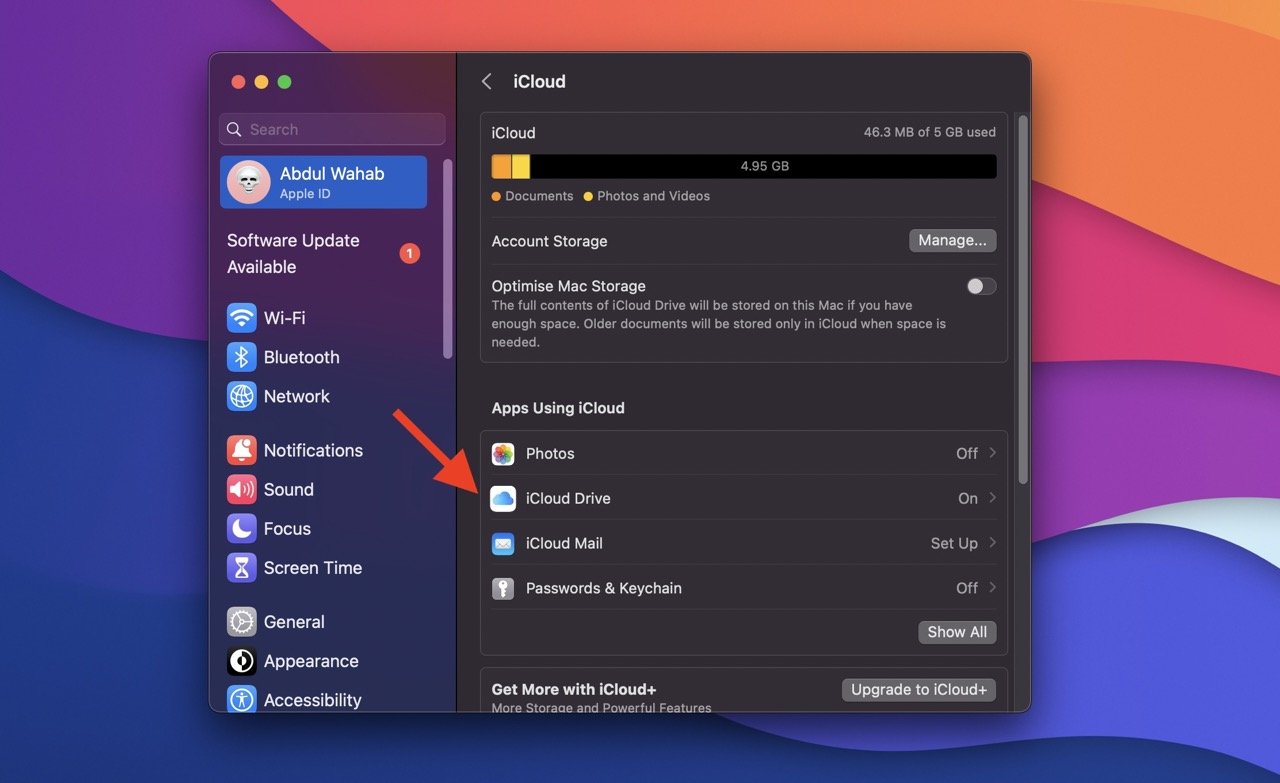The height and width of the screenshot is (783, 1280).
Task: Click the Abdul Wahab profile avatar
Action: point(248,182)
